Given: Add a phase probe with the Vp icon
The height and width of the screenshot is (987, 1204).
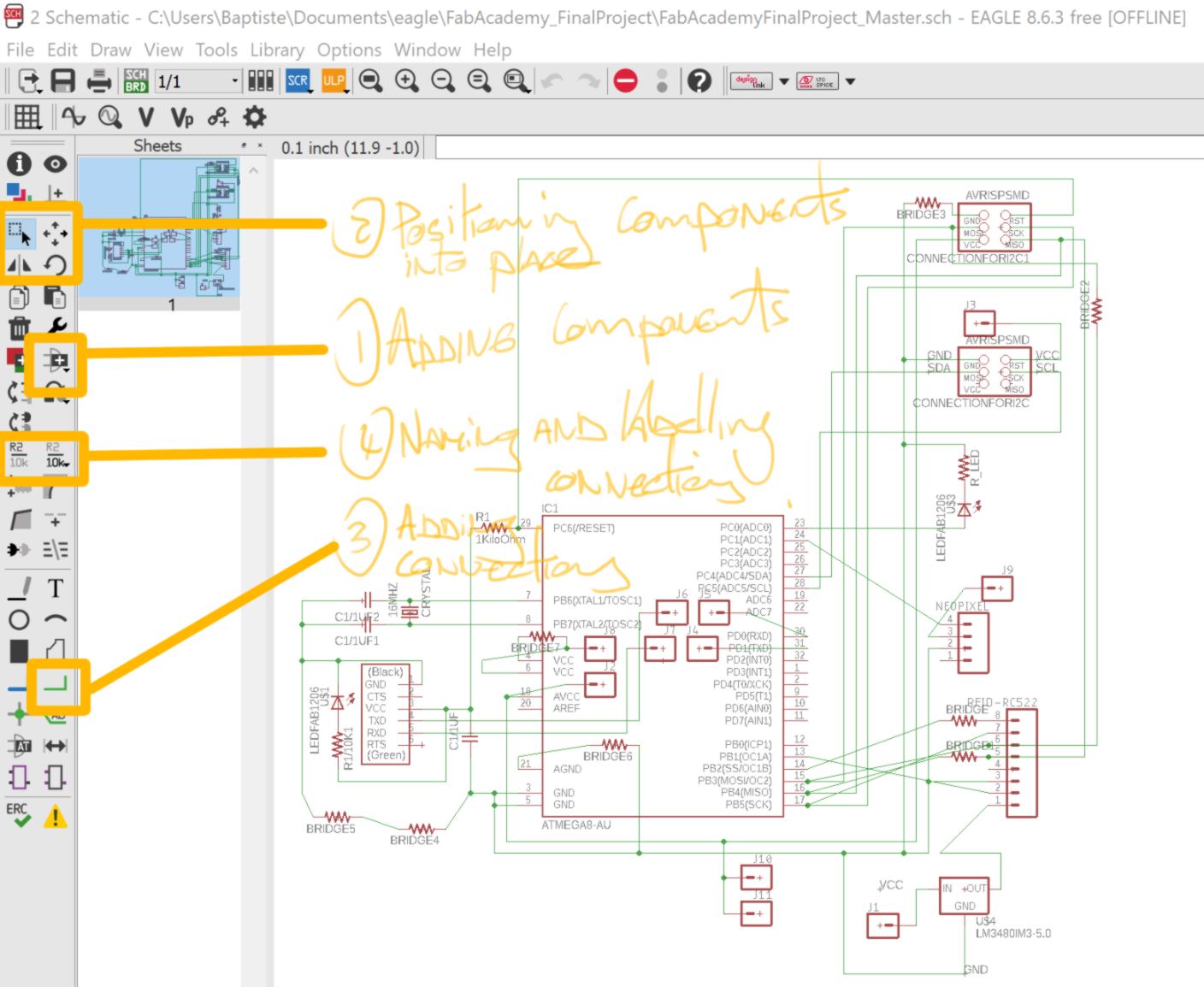Looking at the screenshot, I should point(182,116).
